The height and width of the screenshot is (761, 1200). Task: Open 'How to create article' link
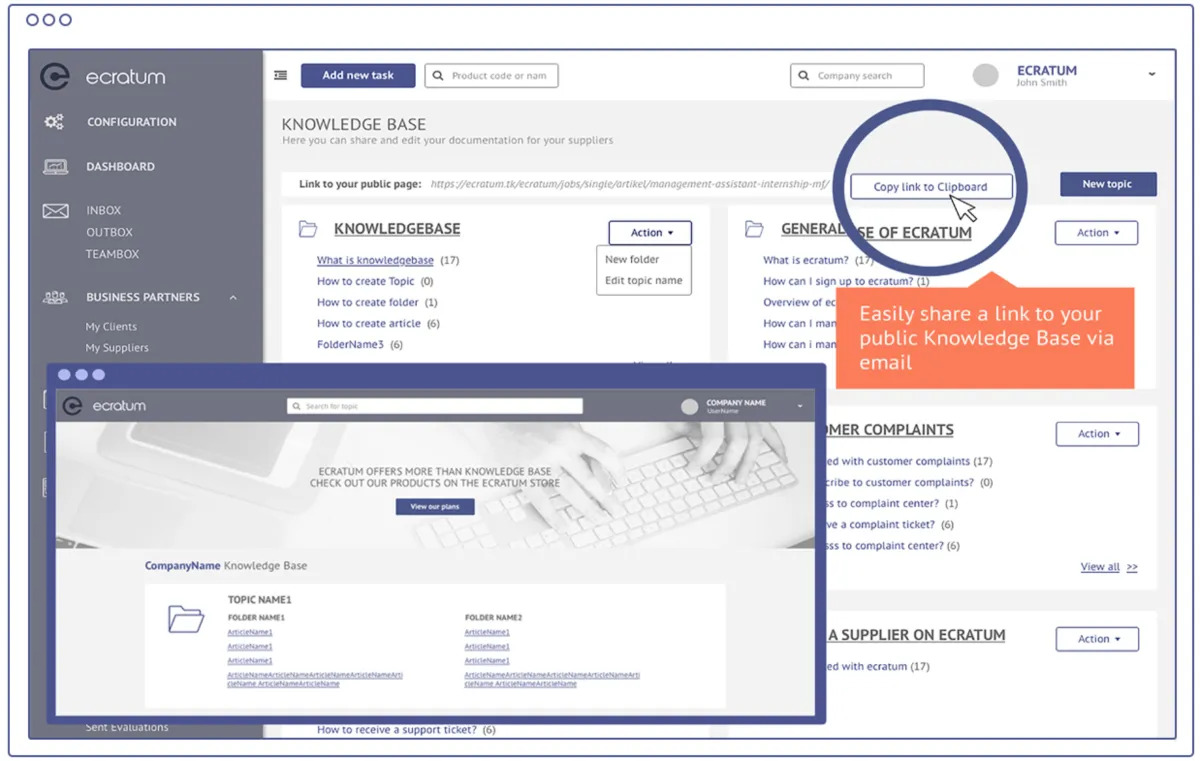tap(369, 324)
